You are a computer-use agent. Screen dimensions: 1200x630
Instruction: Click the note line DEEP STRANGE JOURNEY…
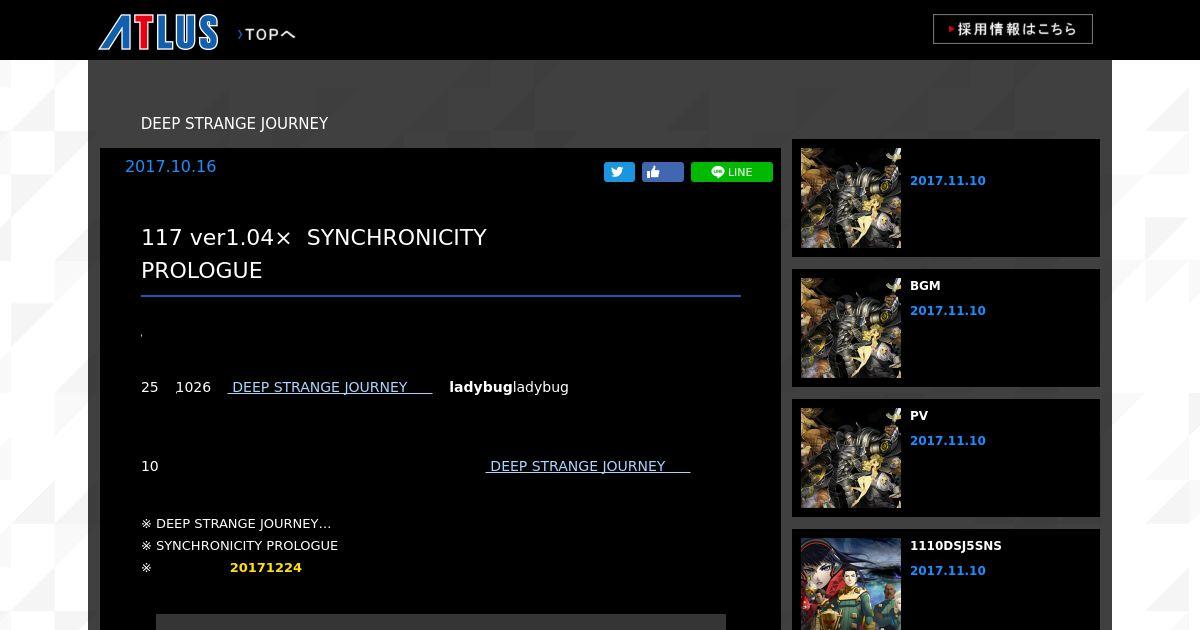(x=236, y=524)
